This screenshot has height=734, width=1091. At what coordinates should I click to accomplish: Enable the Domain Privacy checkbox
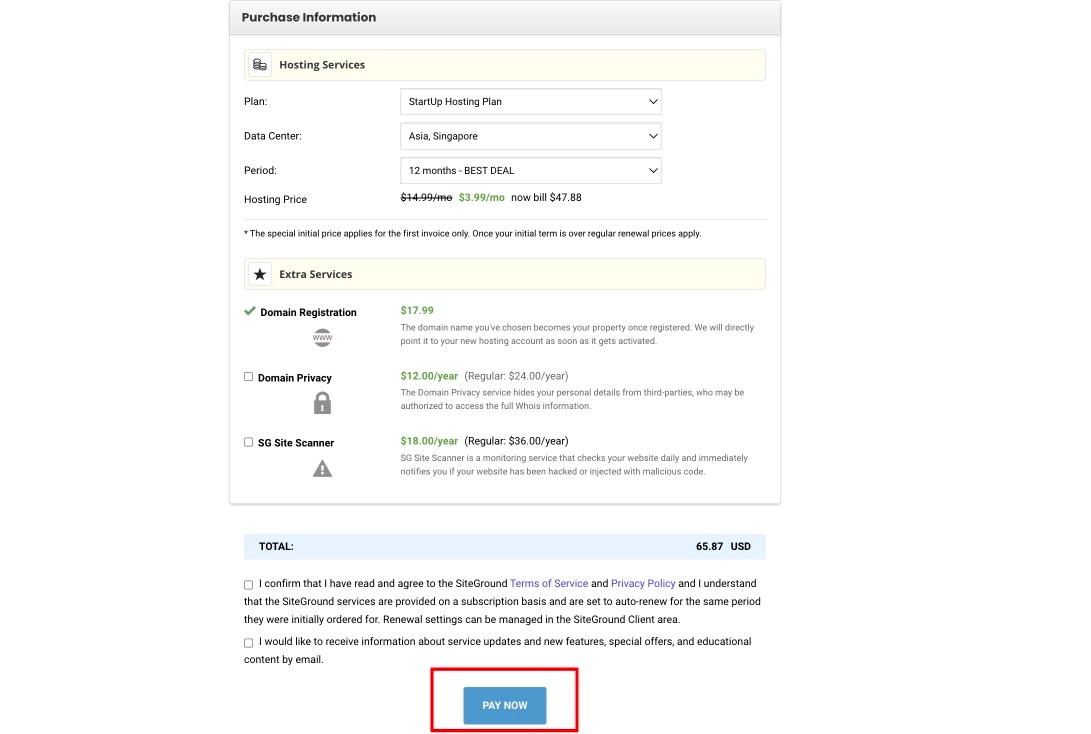point(248,376)
